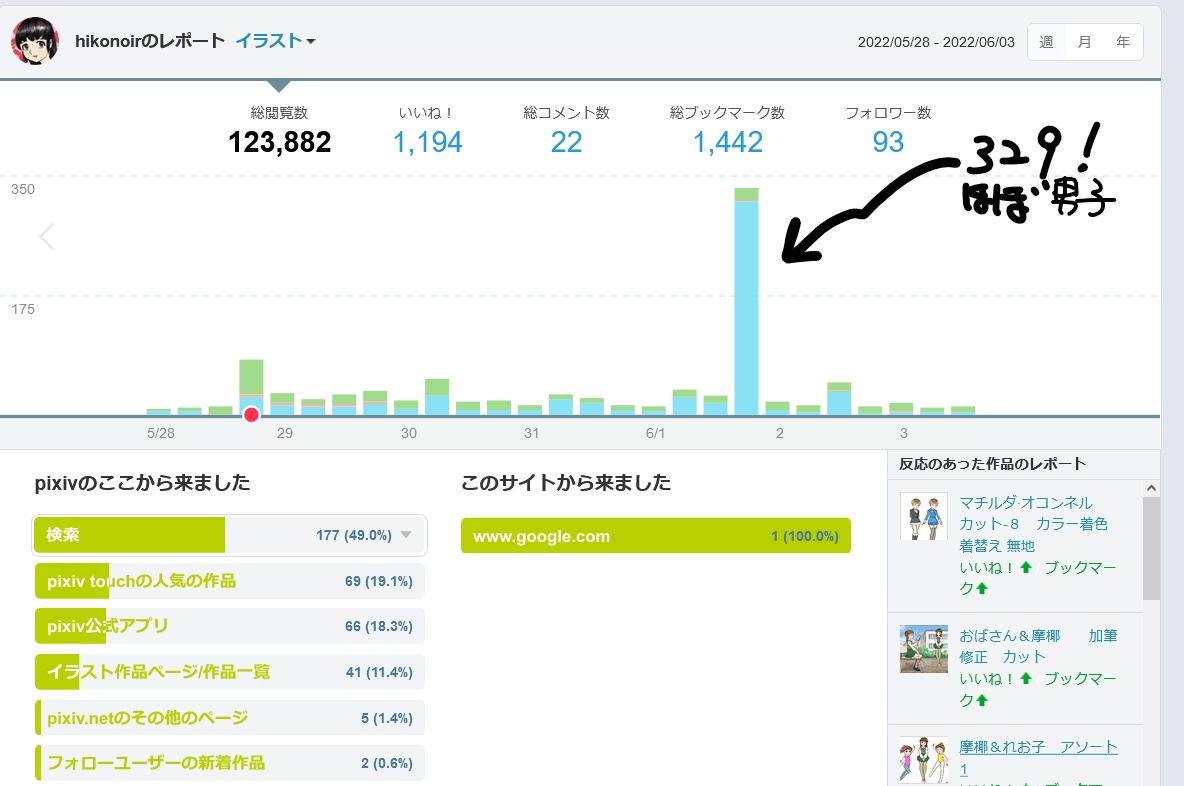Click the works list scrollbar thumb

[1151, 548]
